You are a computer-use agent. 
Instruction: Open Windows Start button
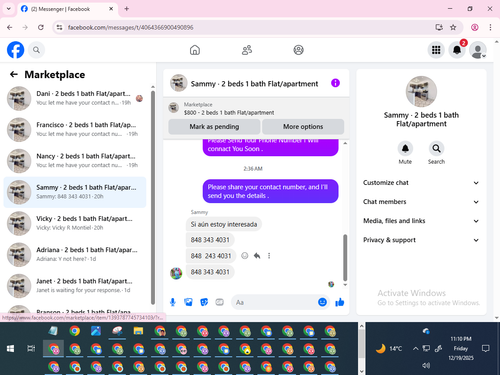tap(10, 349)
